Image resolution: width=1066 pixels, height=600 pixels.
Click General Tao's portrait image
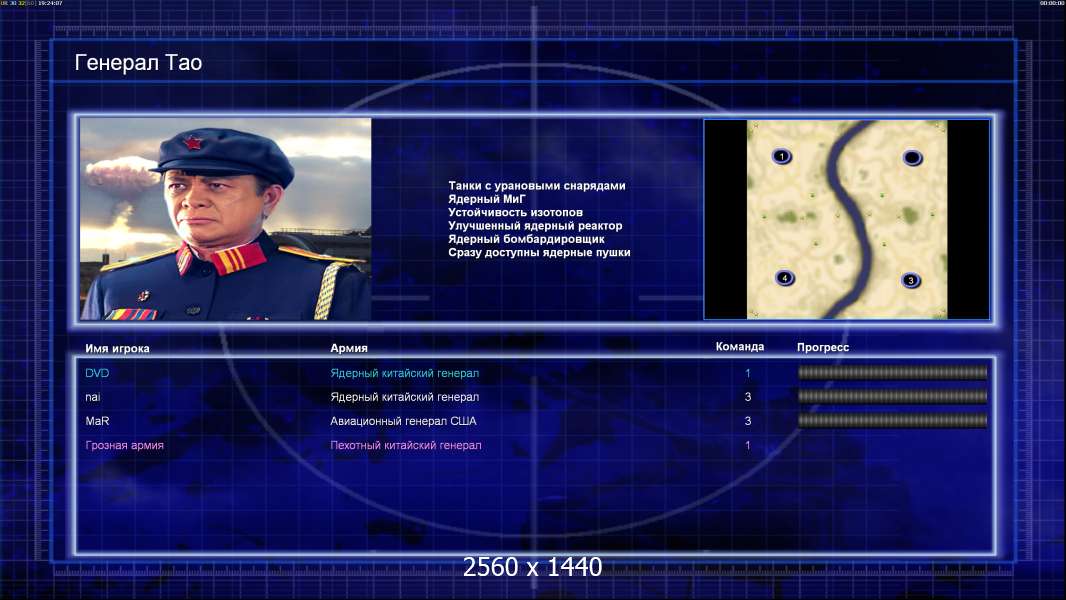pos(226,219)
